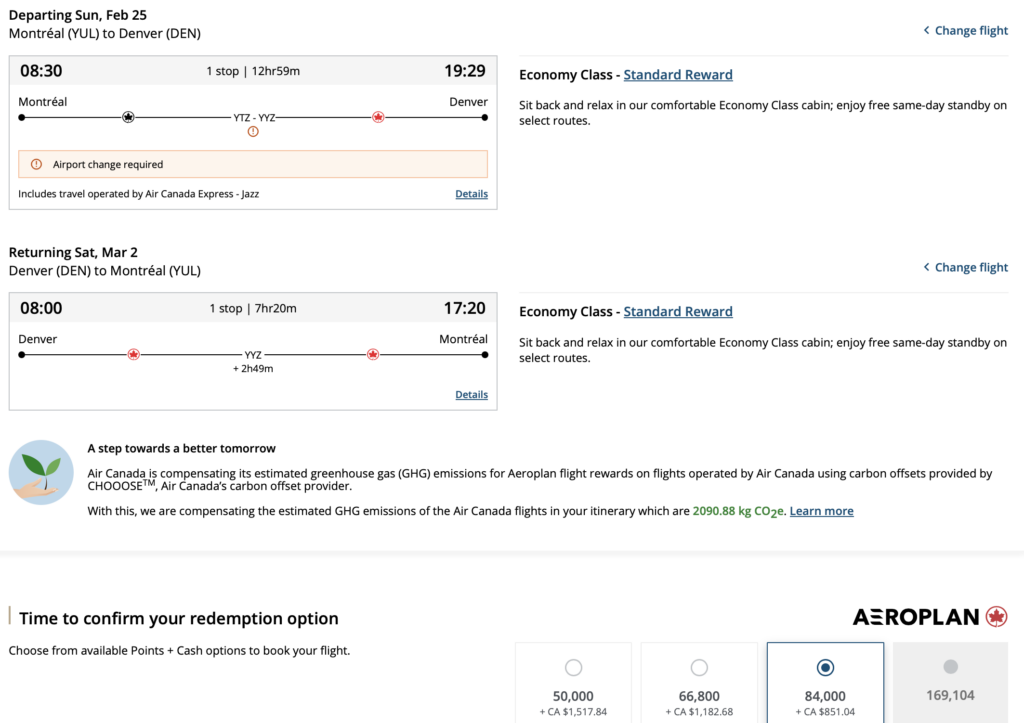Click Learn more about GHG emissions

coord(821,511)
